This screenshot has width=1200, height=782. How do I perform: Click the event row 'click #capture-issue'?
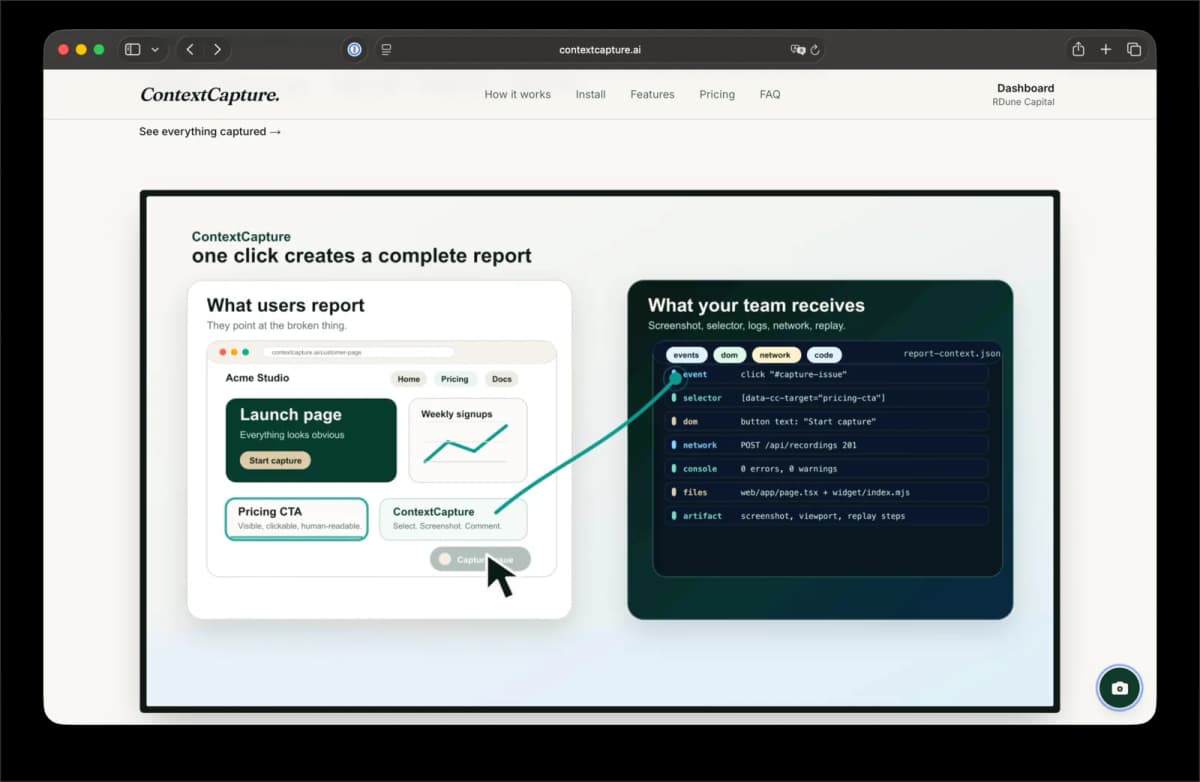pos(826,374)
